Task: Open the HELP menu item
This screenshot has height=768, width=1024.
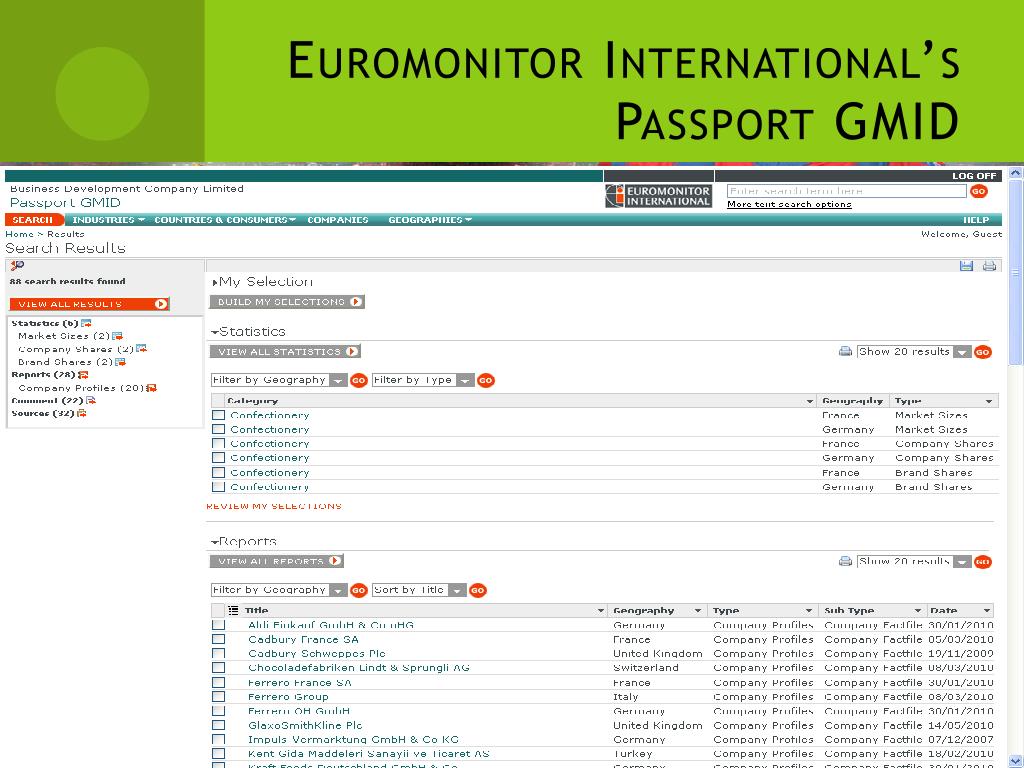Action: click(x=976, y=220)
